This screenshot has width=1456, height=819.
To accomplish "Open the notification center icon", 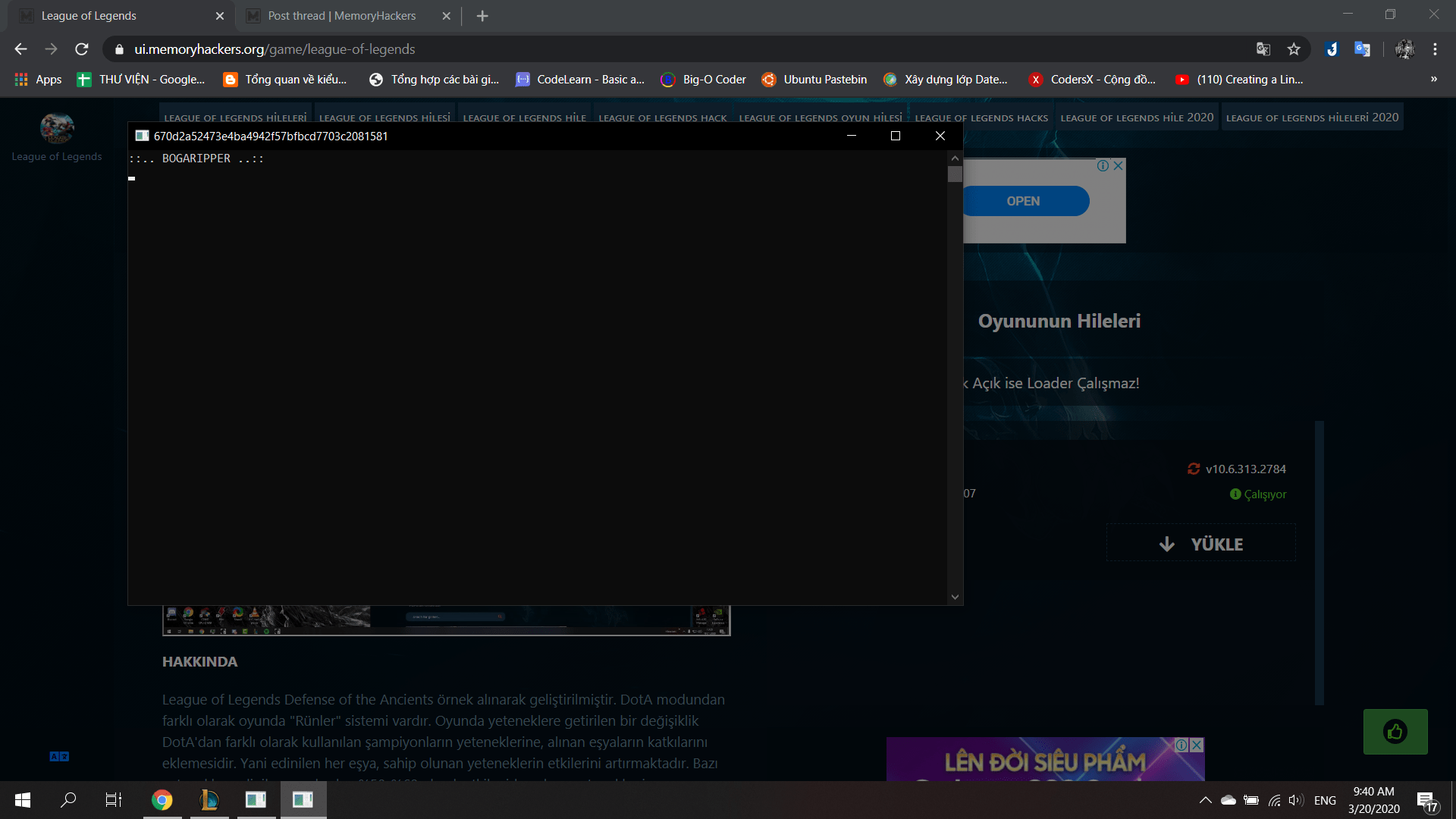I will (1426, 801).
